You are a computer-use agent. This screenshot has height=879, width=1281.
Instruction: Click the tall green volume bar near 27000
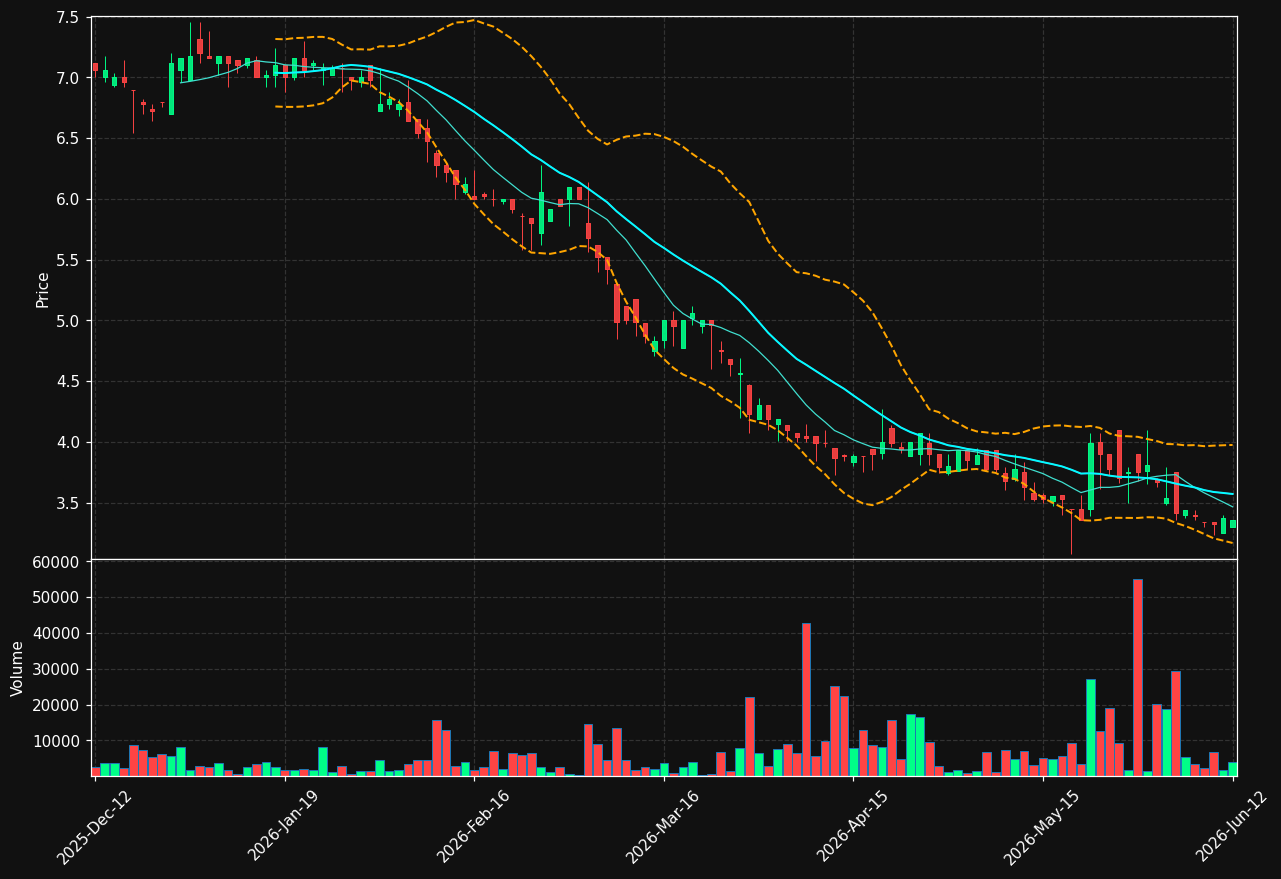coord(1090,728)
